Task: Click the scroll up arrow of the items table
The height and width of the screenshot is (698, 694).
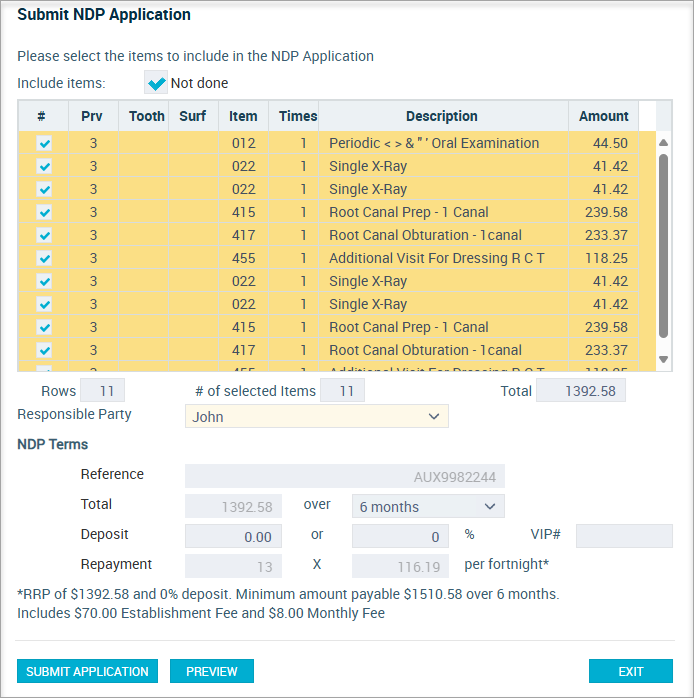Action: tap(663, 142)
